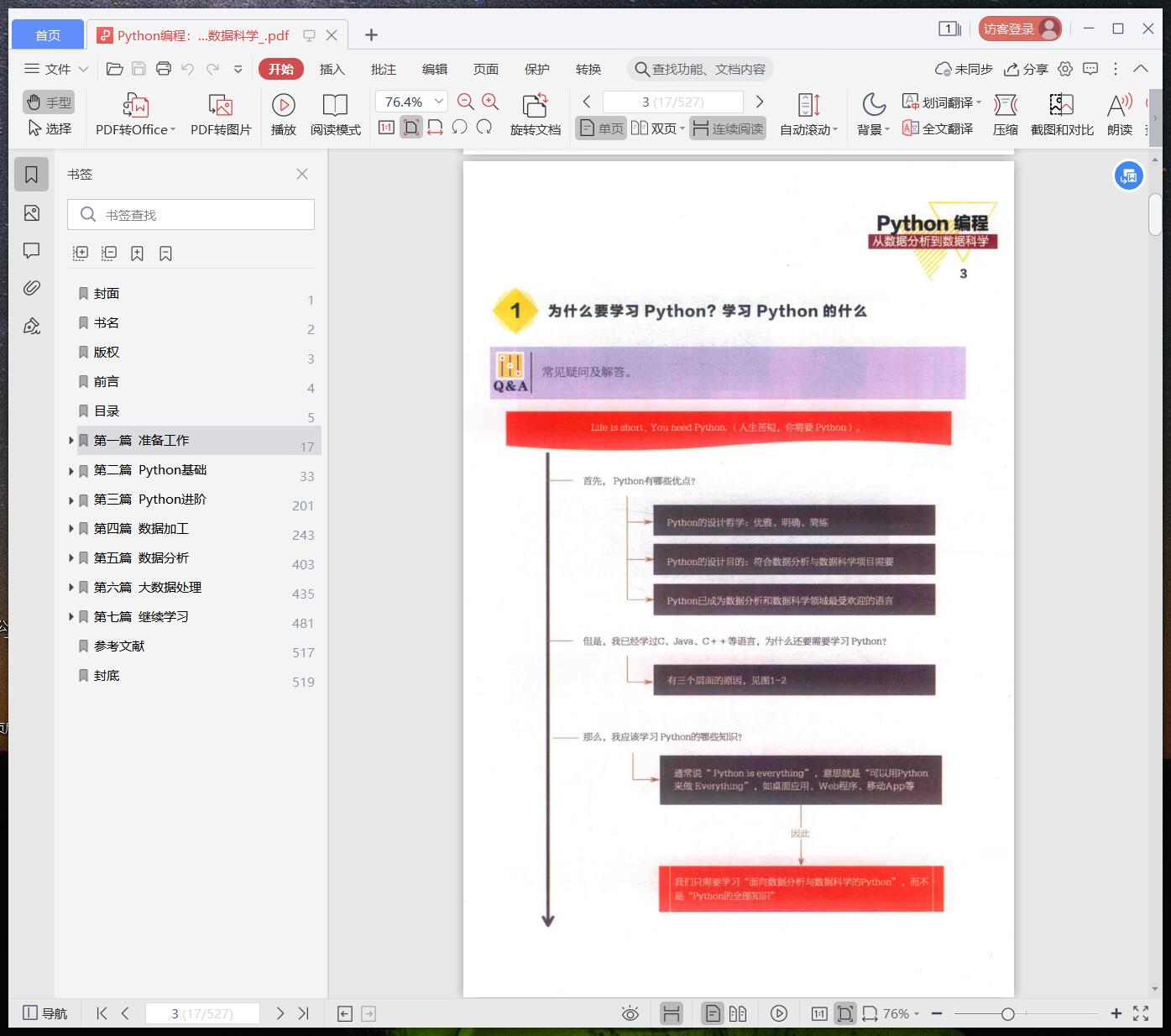Toggle fit-page button in ribbon
1171x1036 pixels.
coord(411,128)
